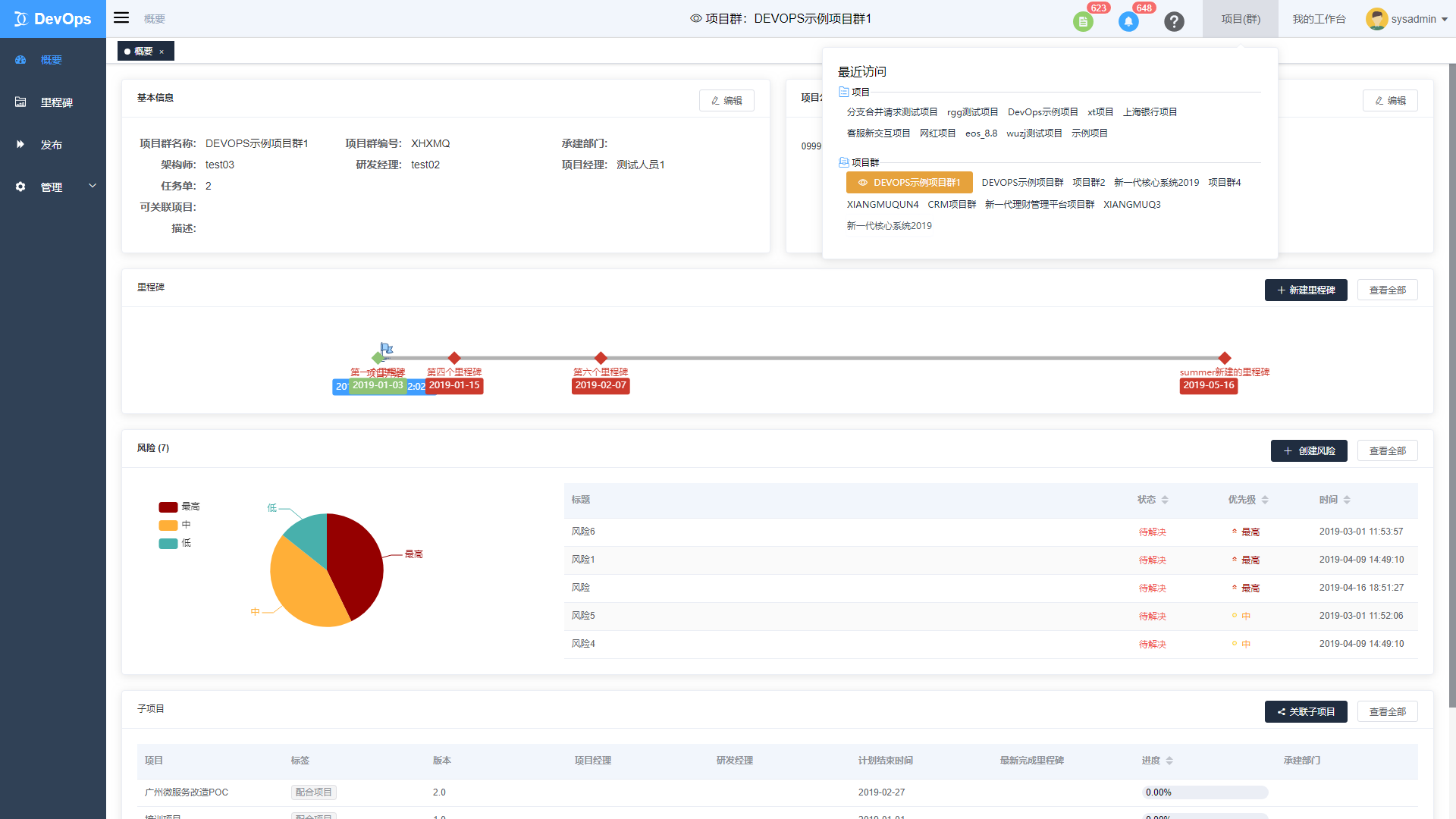Click the blue flag marker on the timeline
The image size is (1456, 819).
pyautogui.click(x=387, y=349)
